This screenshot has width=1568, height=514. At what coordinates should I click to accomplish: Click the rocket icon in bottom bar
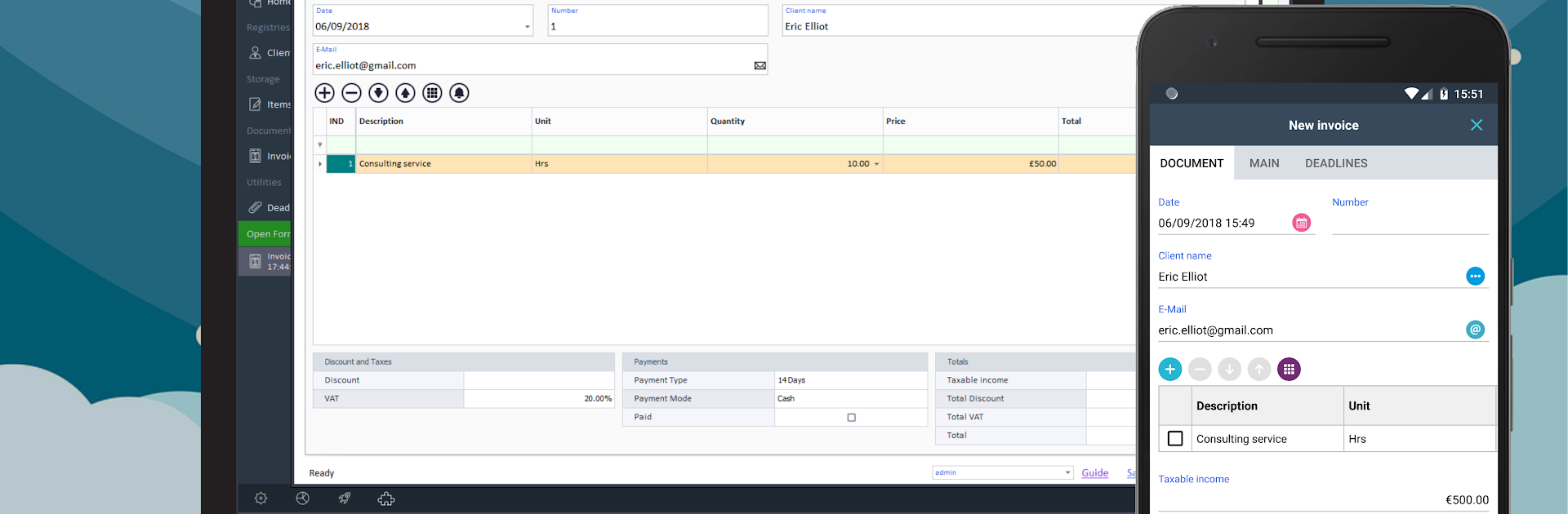point(345,498)
